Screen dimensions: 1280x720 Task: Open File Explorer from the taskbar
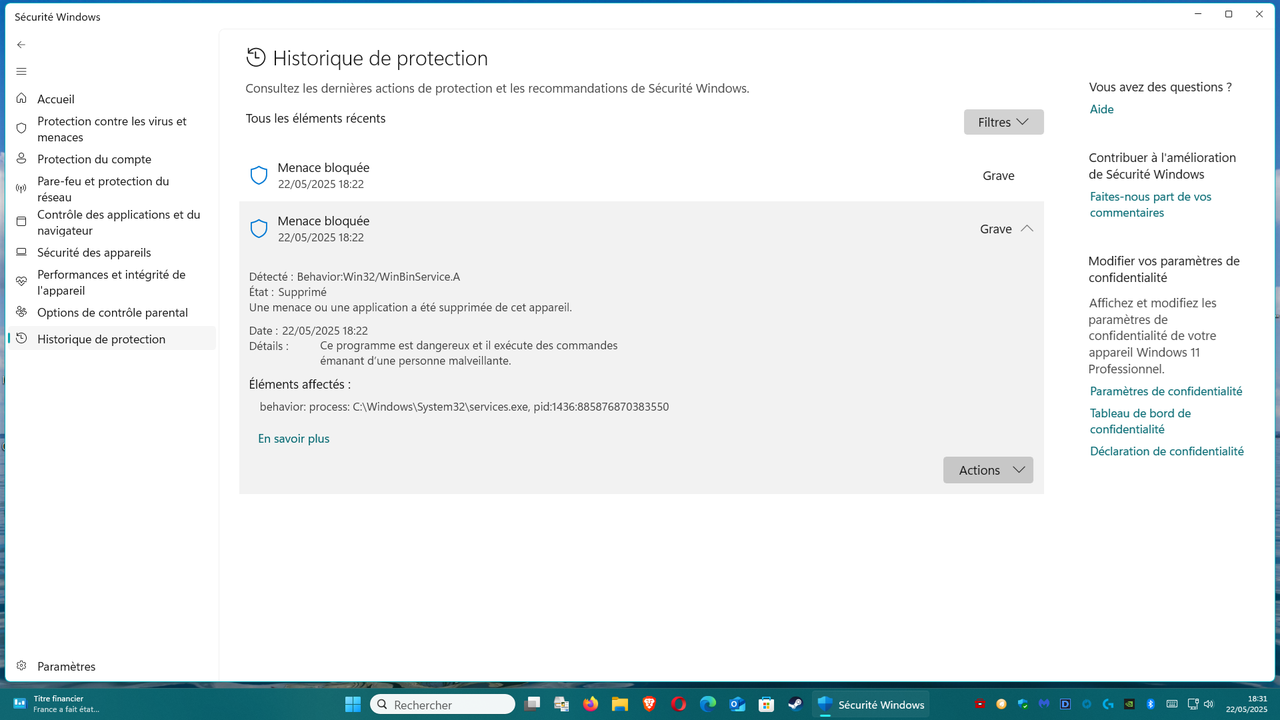tap(620, 704)
